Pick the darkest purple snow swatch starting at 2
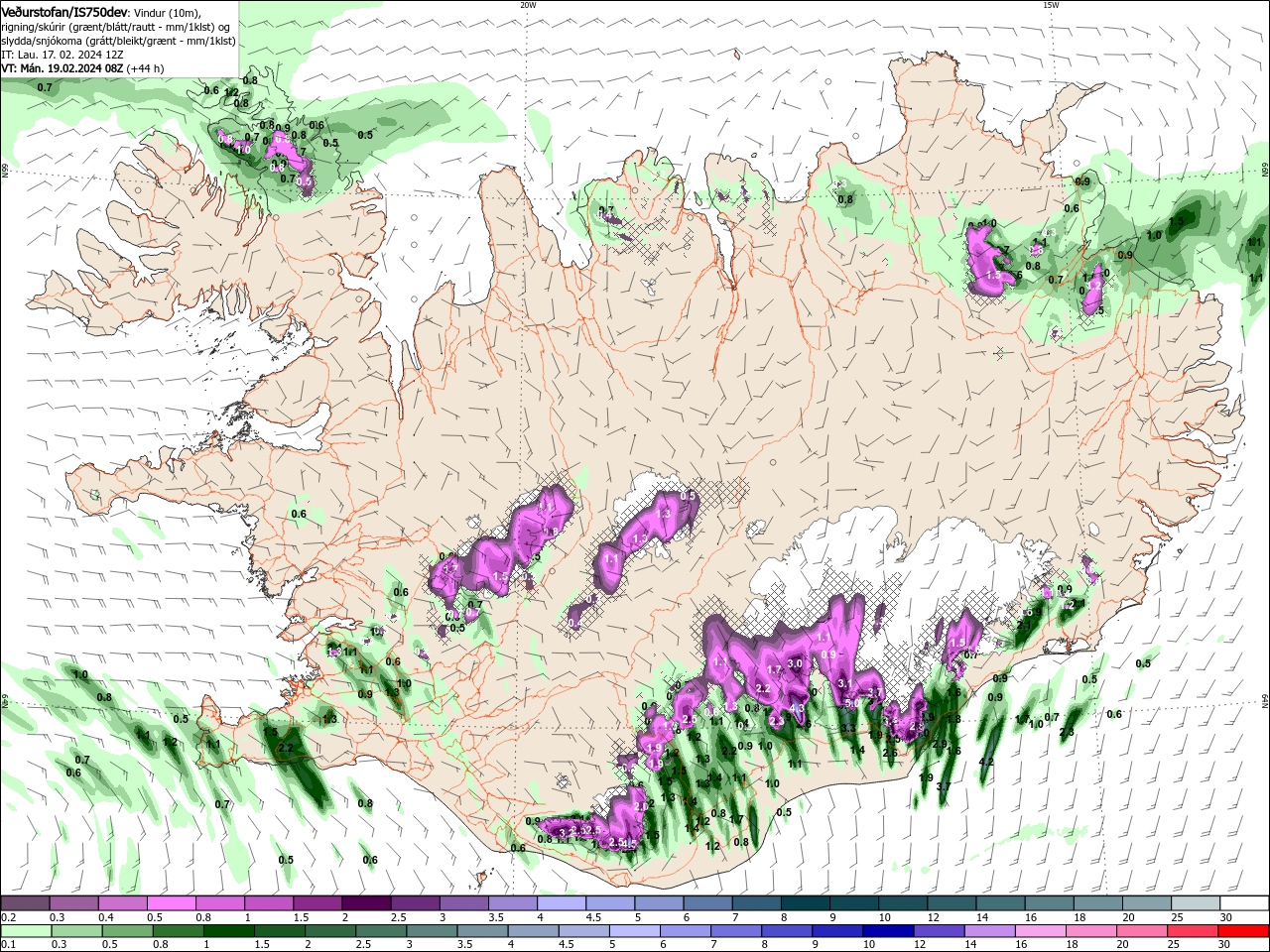This screenshot has width=1270, height=952. 365,903
